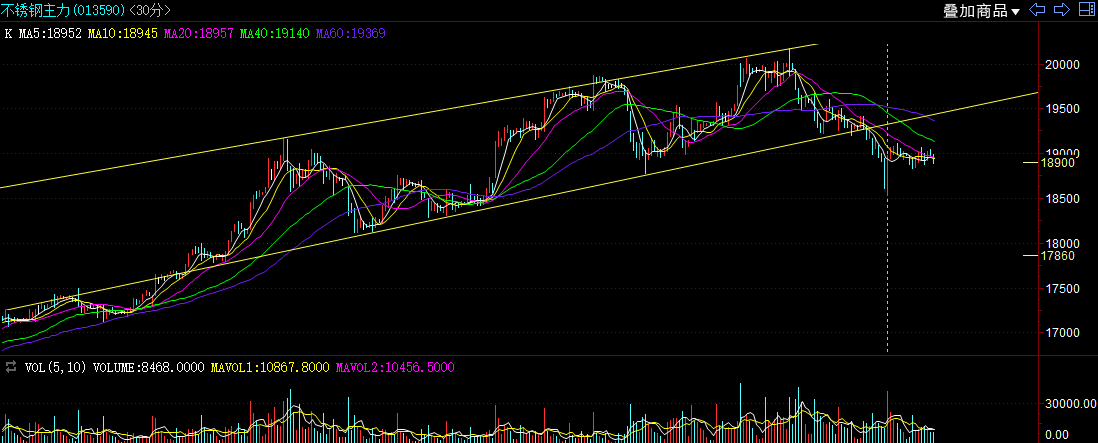Click the MAVOL2:10456.5000 label
The width and height of the screenshot is (1098, 443).
pos(396,367)
